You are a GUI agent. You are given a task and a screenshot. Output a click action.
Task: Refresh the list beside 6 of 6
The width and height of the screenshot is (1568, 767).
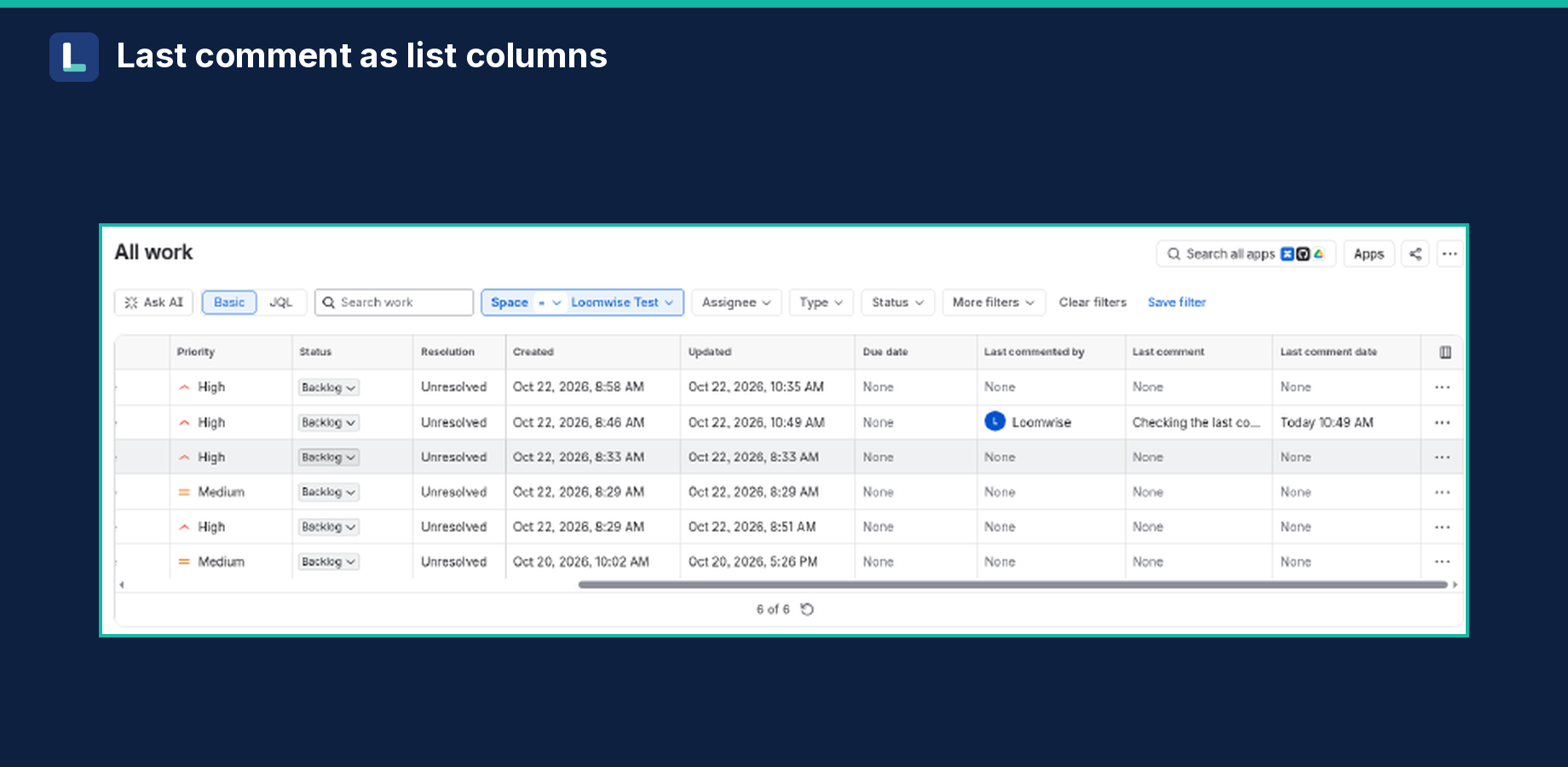click(x=807, y=609)
